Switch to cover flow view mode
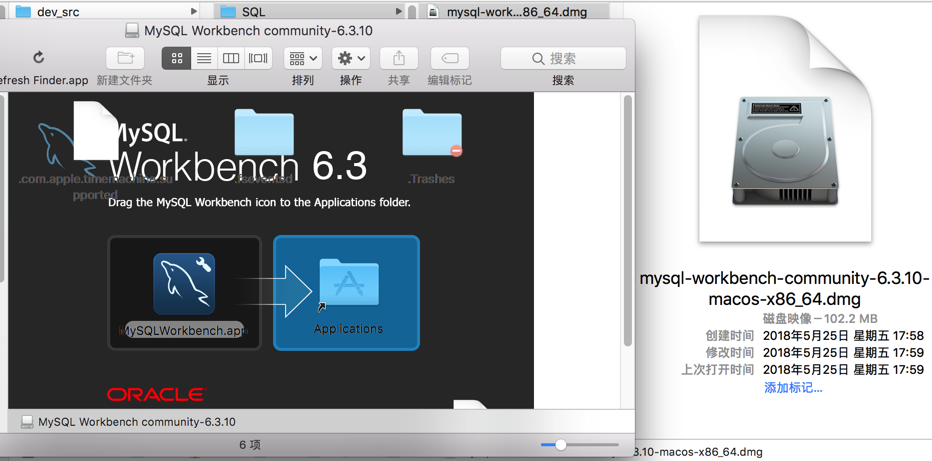Image resolution: width=932 pixels, height=461 pixels. tap(258, 58)
